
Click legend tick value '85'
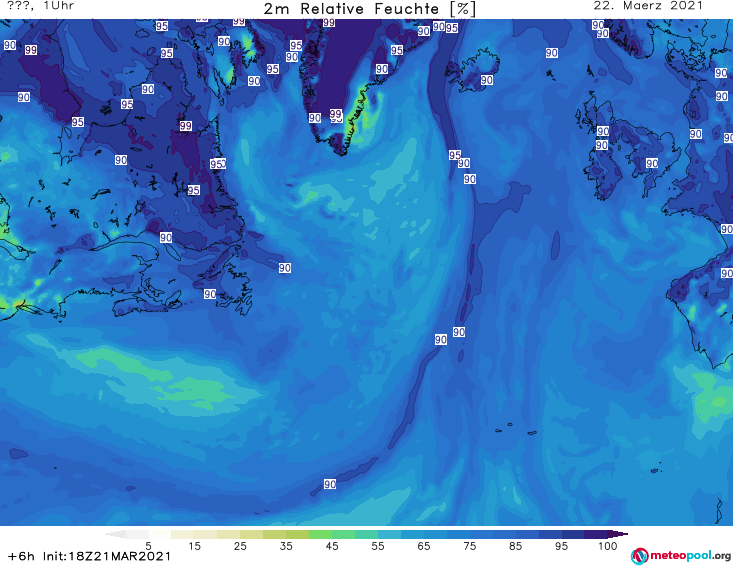[x=515, y=546]
